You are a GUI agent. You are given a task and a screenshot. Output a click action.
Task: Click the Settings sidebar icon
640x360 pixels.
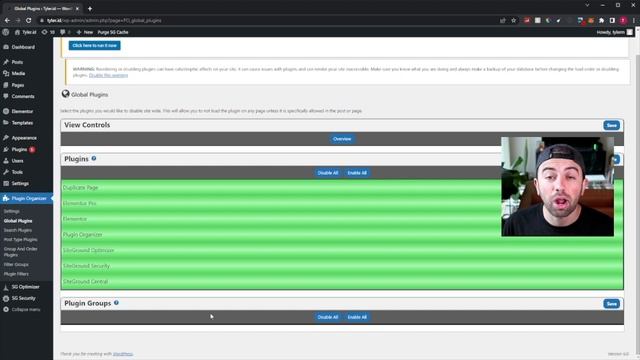(6, 184)
